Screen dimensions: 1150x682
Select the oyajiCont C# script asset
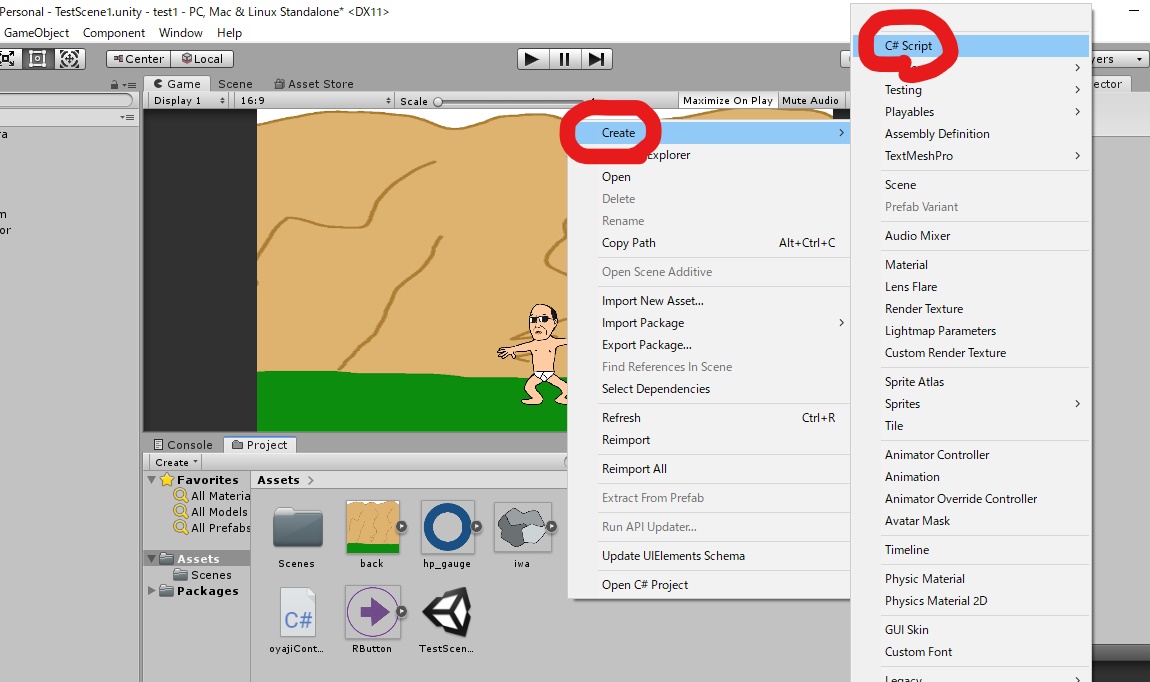pos(298,613)
